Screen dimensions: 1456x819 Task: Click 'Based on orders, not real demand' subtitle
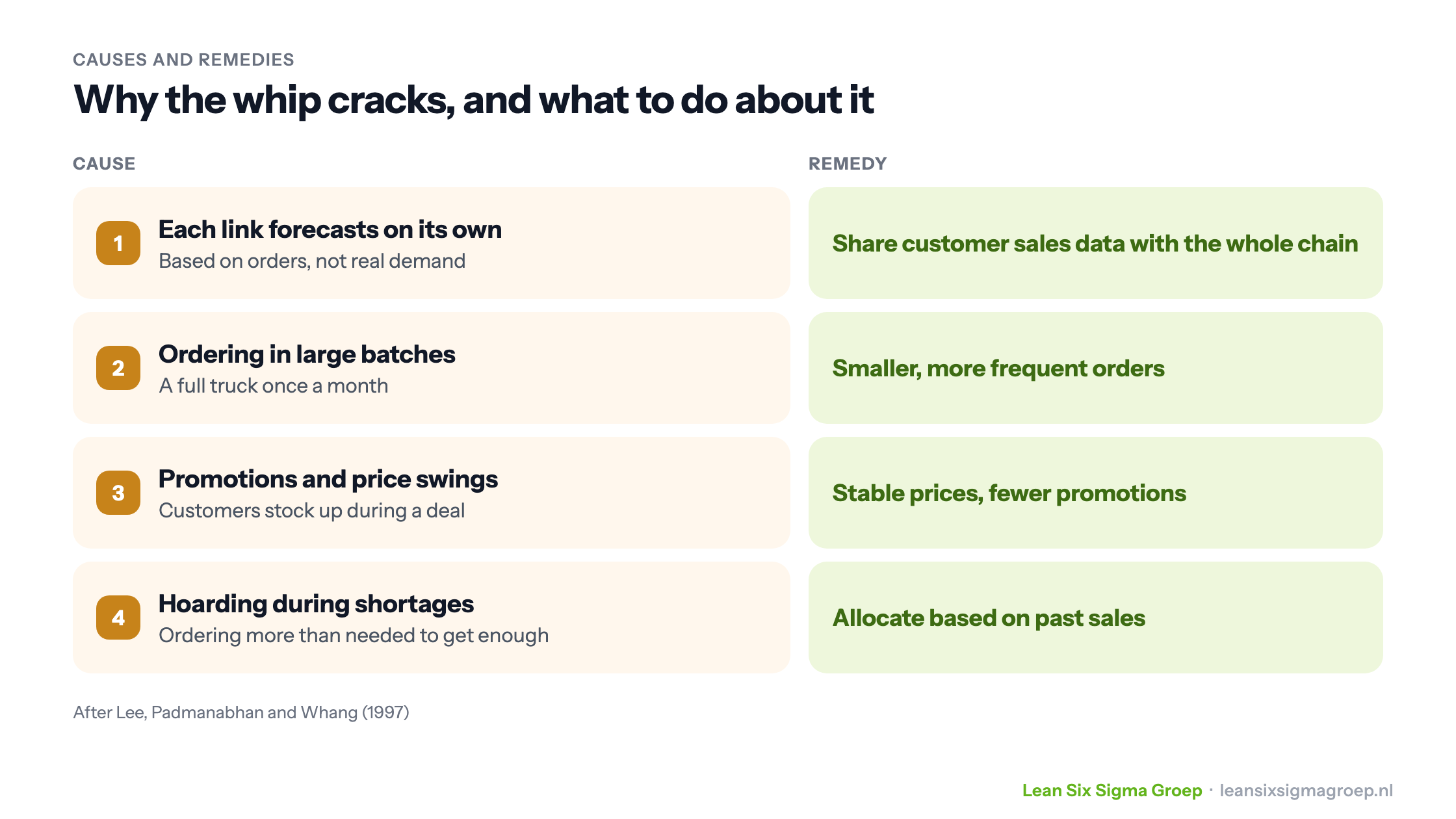(312, 261)
